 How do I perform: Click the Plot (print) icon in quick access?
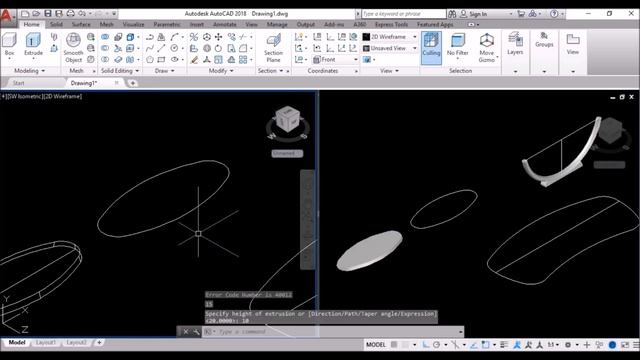pos(71,13)
